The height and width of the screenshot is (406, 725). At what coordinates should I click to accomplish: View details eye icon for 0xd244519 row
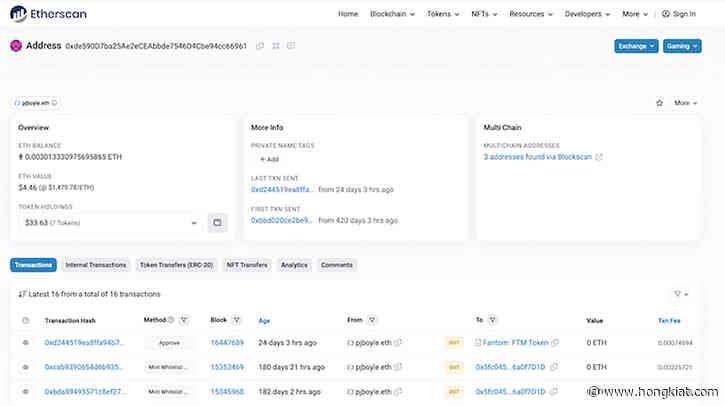coord(25,343)
